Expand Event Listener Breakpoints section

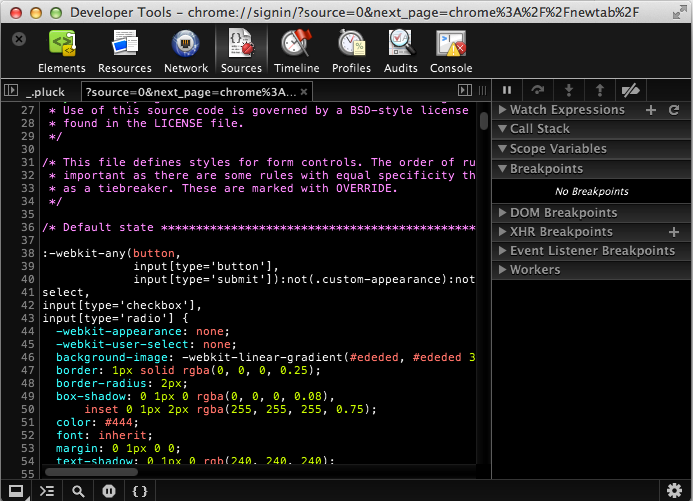coord(592,251)
